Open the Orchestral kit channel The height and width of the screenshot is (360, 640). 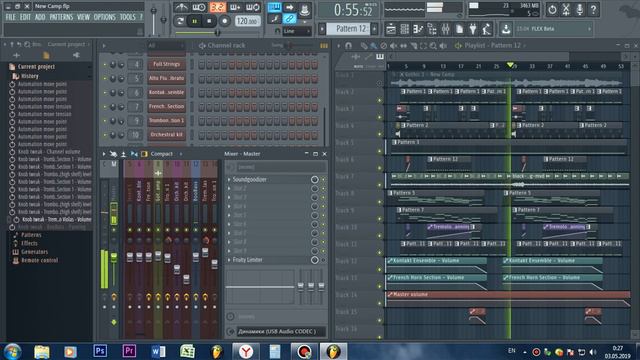click(x=166, y=135)
